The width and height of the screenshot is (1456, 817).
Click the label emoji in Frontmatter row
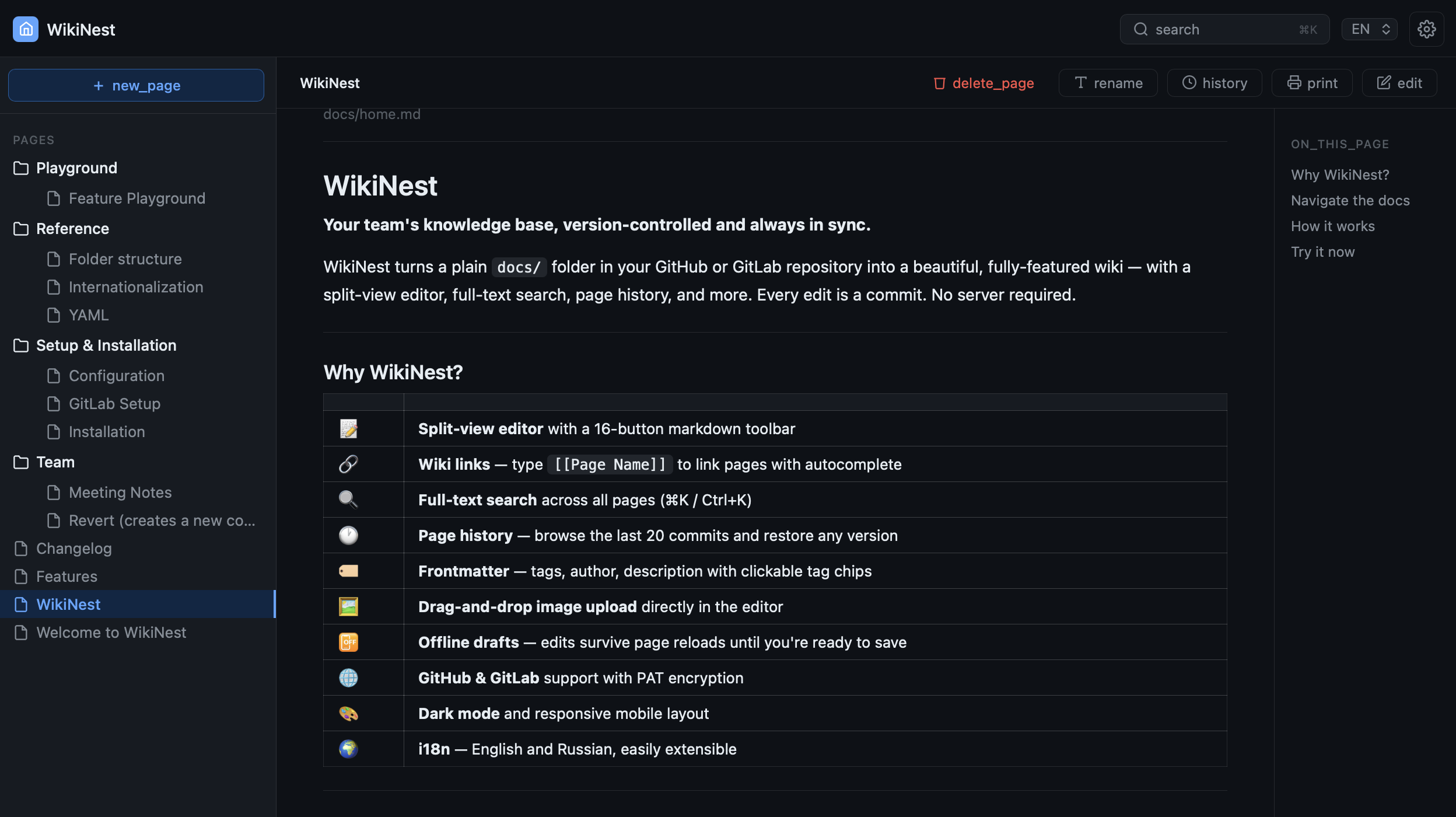tap(348, 571)
